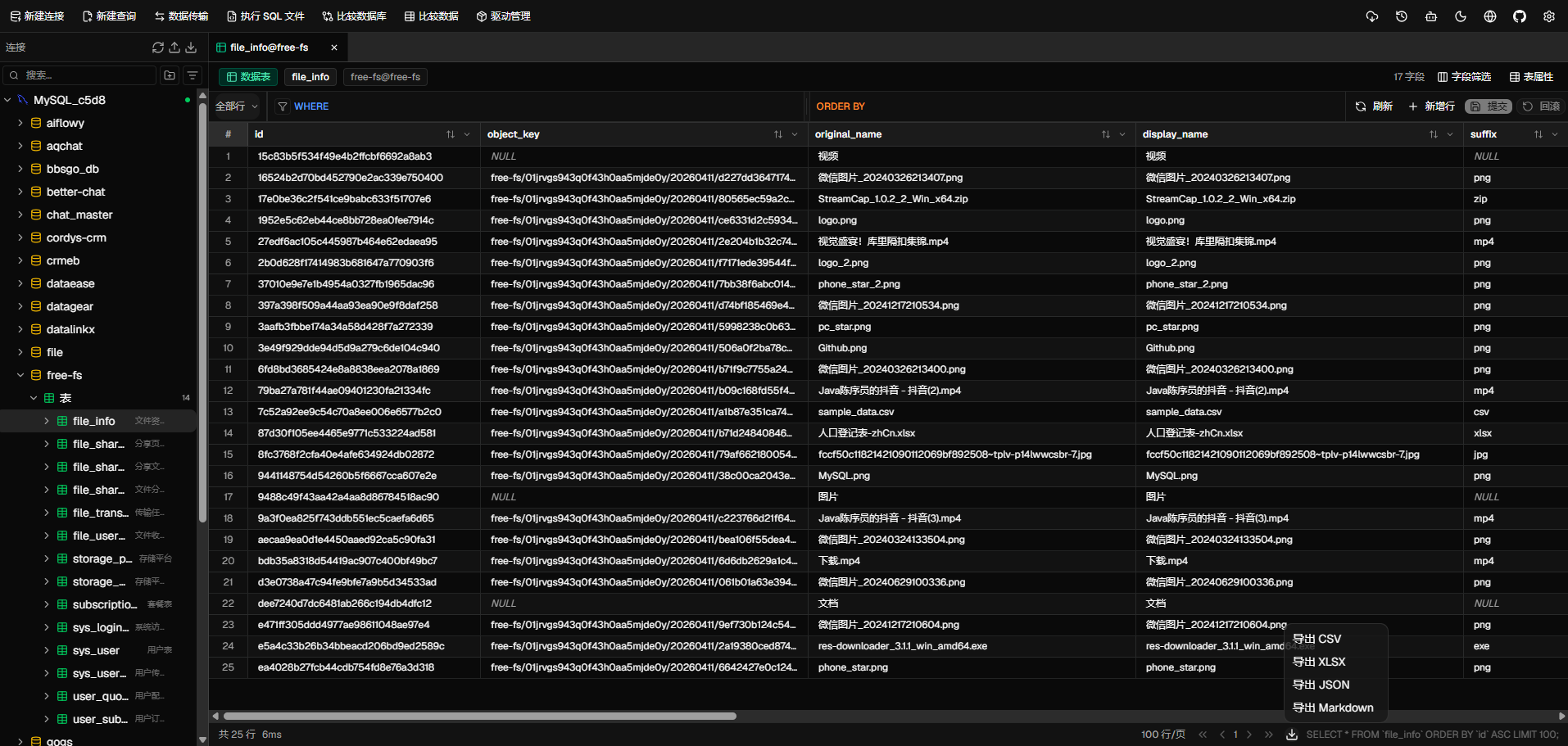Open Compare Data (比较数据) tool

(x=431, y=16)
